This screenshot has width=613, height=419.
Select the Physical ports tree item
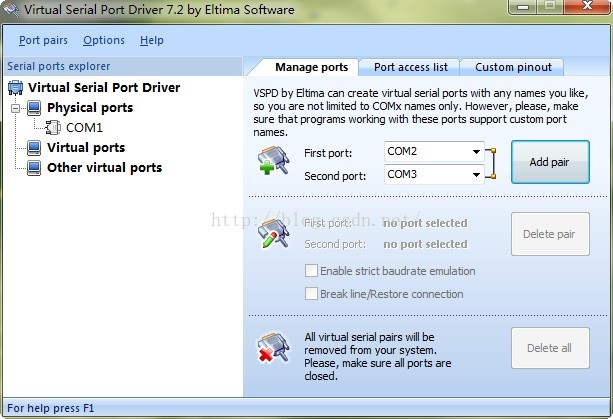(x=90, y=108)
